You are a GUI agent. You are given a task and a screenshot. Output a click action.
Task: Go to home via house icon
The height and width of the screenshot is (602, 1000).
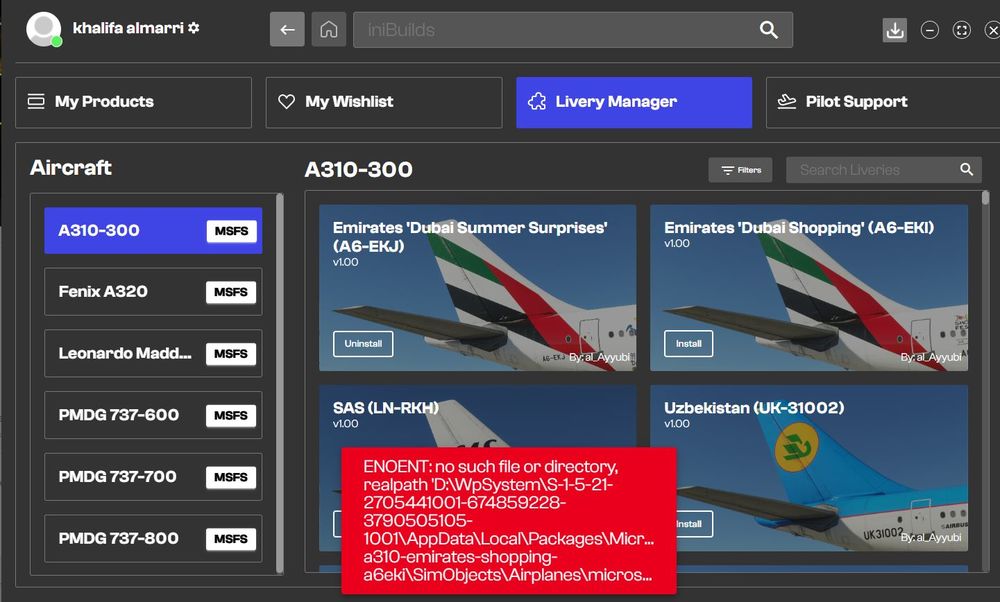328,30
